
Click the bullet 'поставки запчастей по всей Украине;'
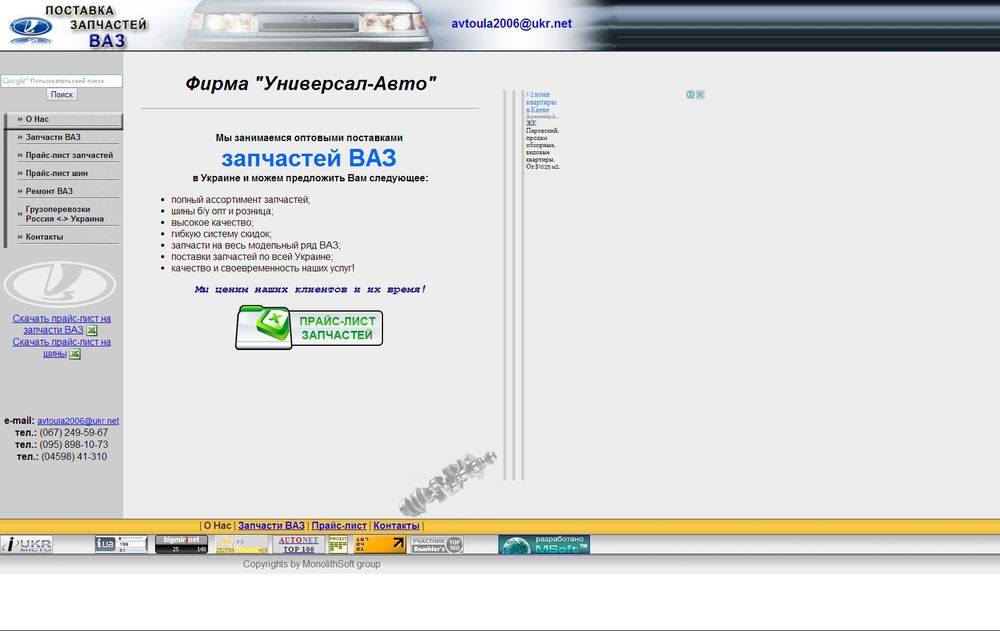[252, 257]
